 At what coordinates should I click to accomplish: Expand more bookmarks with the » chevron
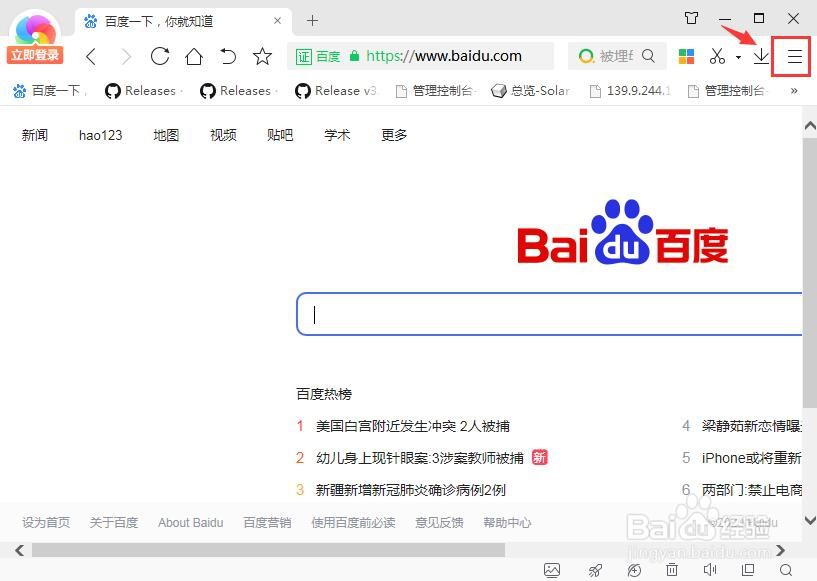click(794, 91)
